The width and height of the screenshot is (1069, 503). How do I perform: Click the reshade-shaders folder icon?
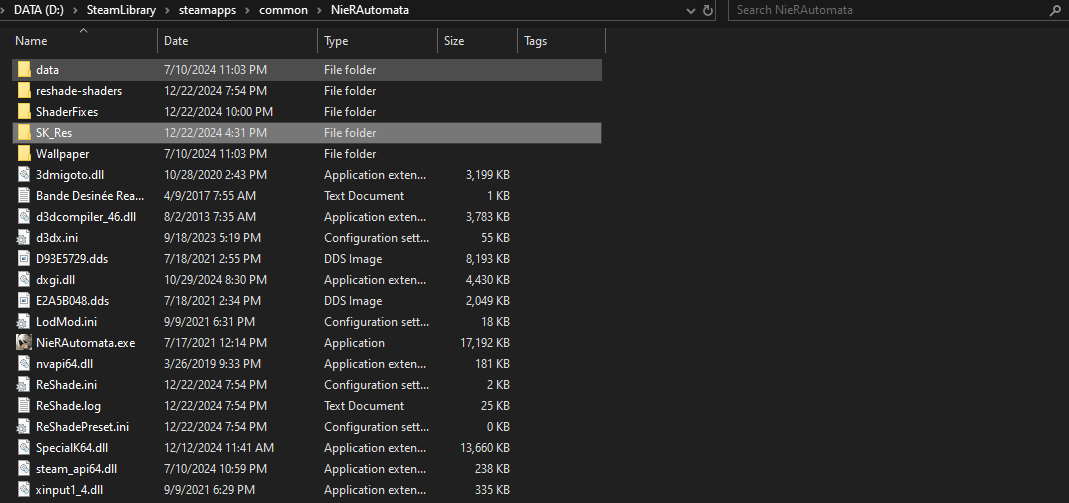(25, 91)
